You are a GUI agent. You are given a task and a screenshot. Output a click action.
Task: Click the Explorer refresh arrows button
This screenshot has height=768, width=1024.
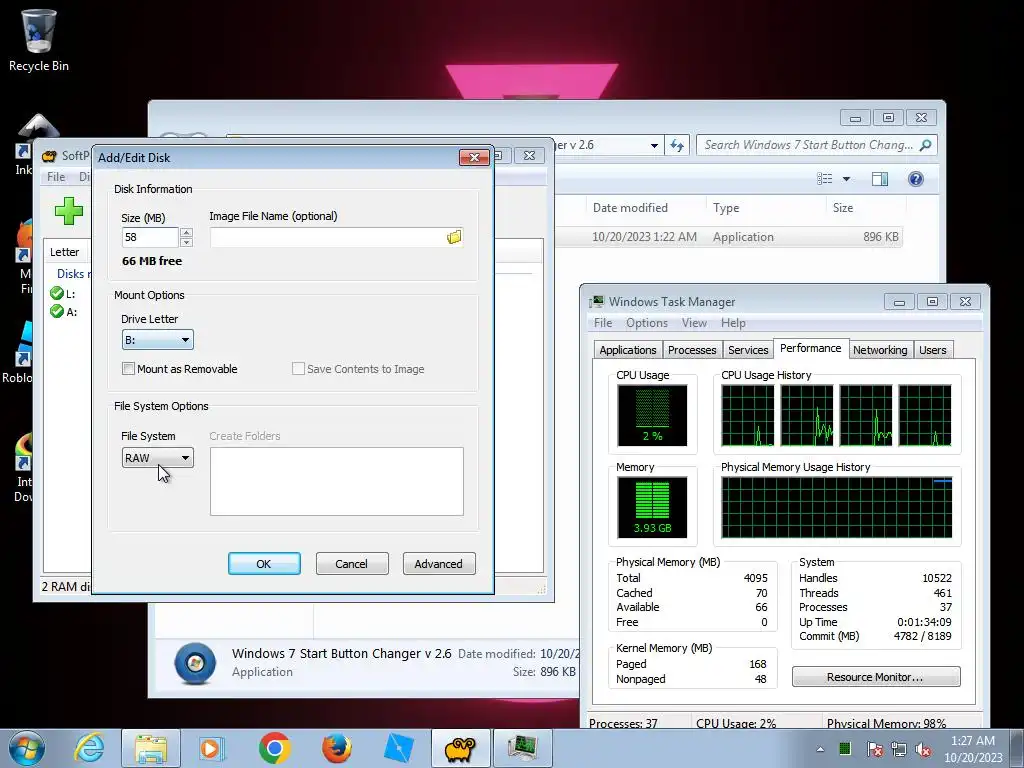677,145
